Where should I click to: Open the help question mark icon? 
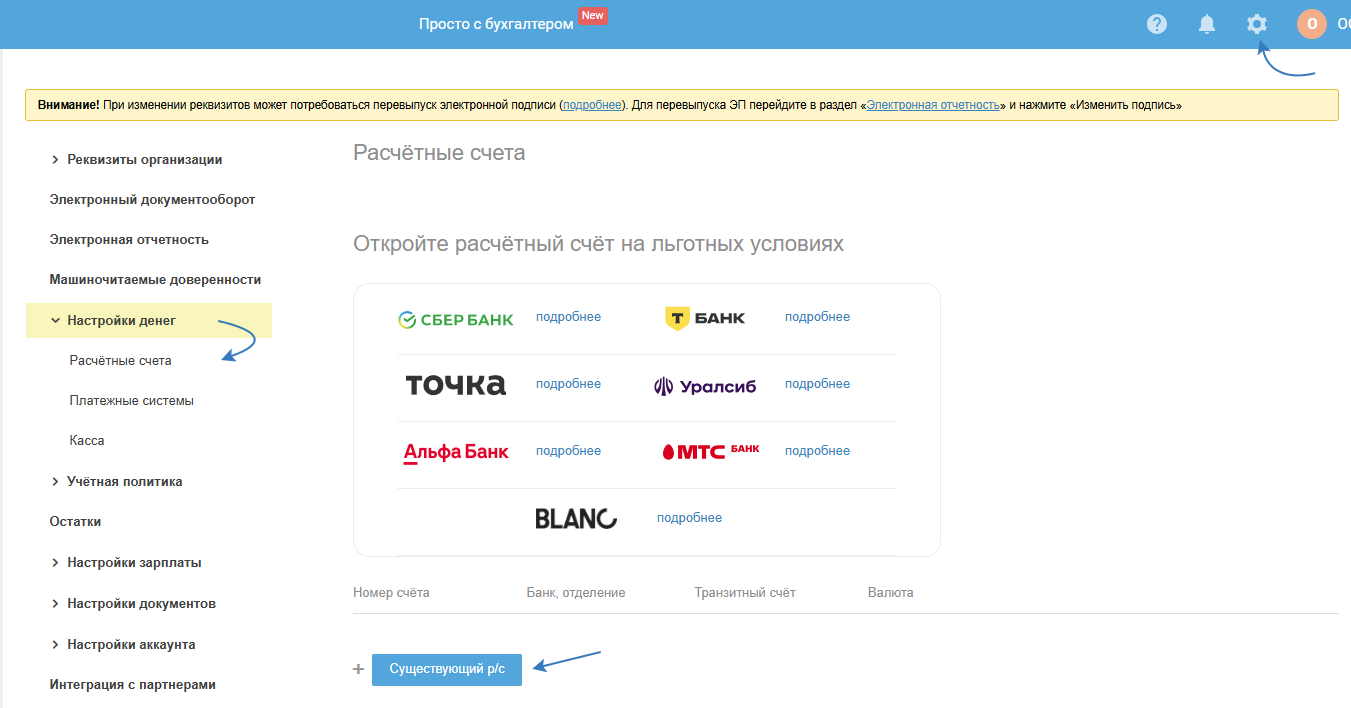pyautogui.click(x=1157, y=24)
